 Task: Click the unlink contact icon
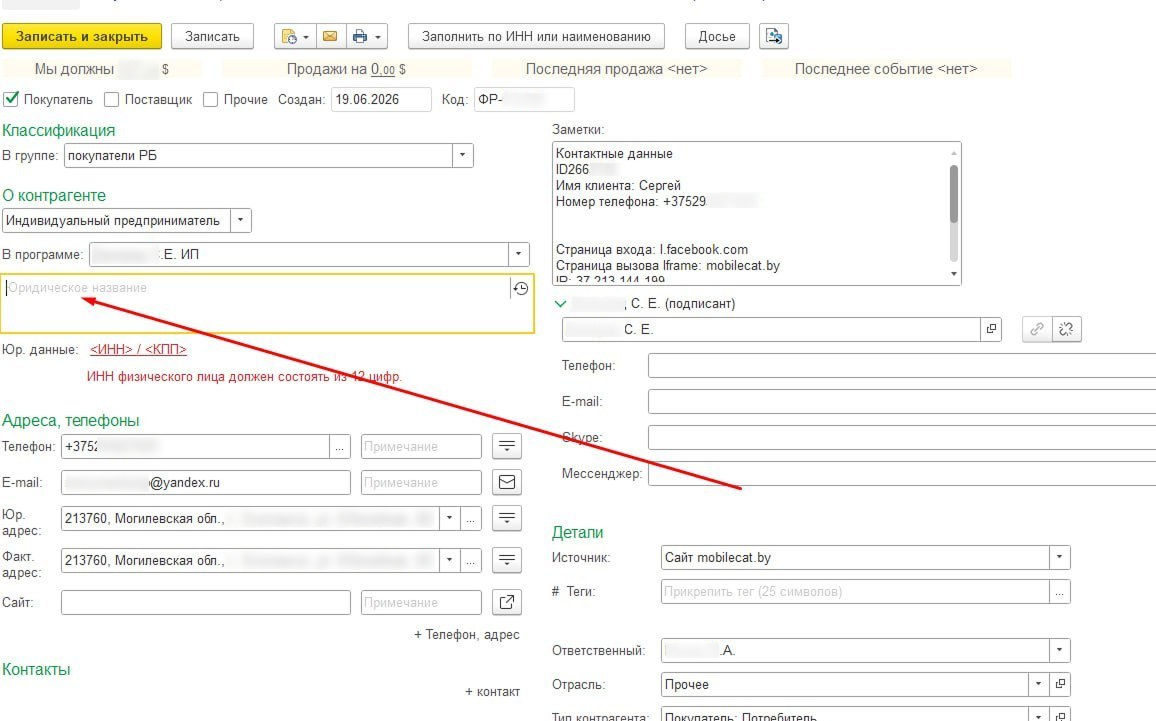coord(1066,329)
